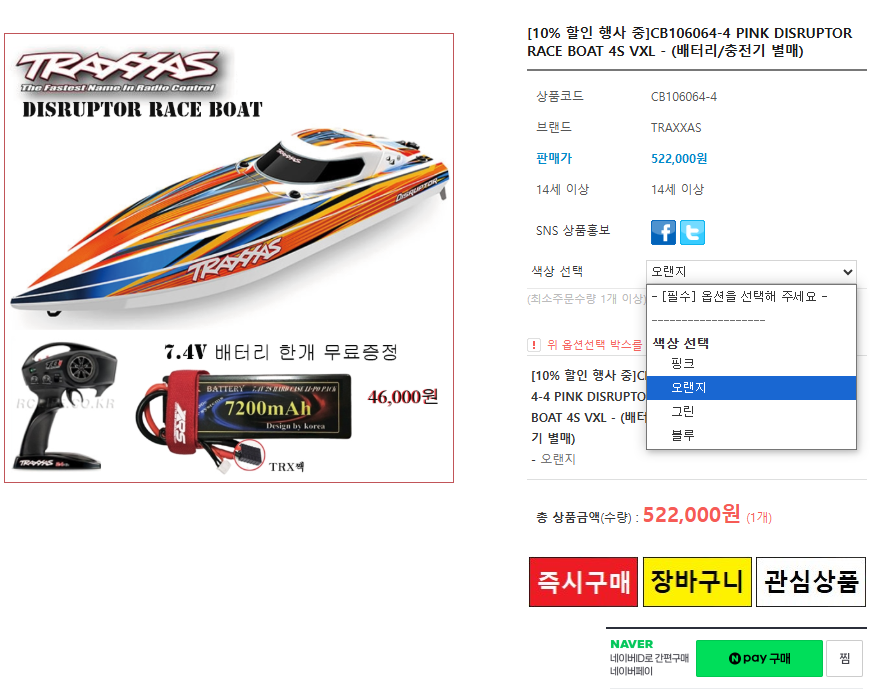Click the Traxxas transmitter controller image
Image resolution: width=884 pixels, height=693 pixels.
(67, 405)
